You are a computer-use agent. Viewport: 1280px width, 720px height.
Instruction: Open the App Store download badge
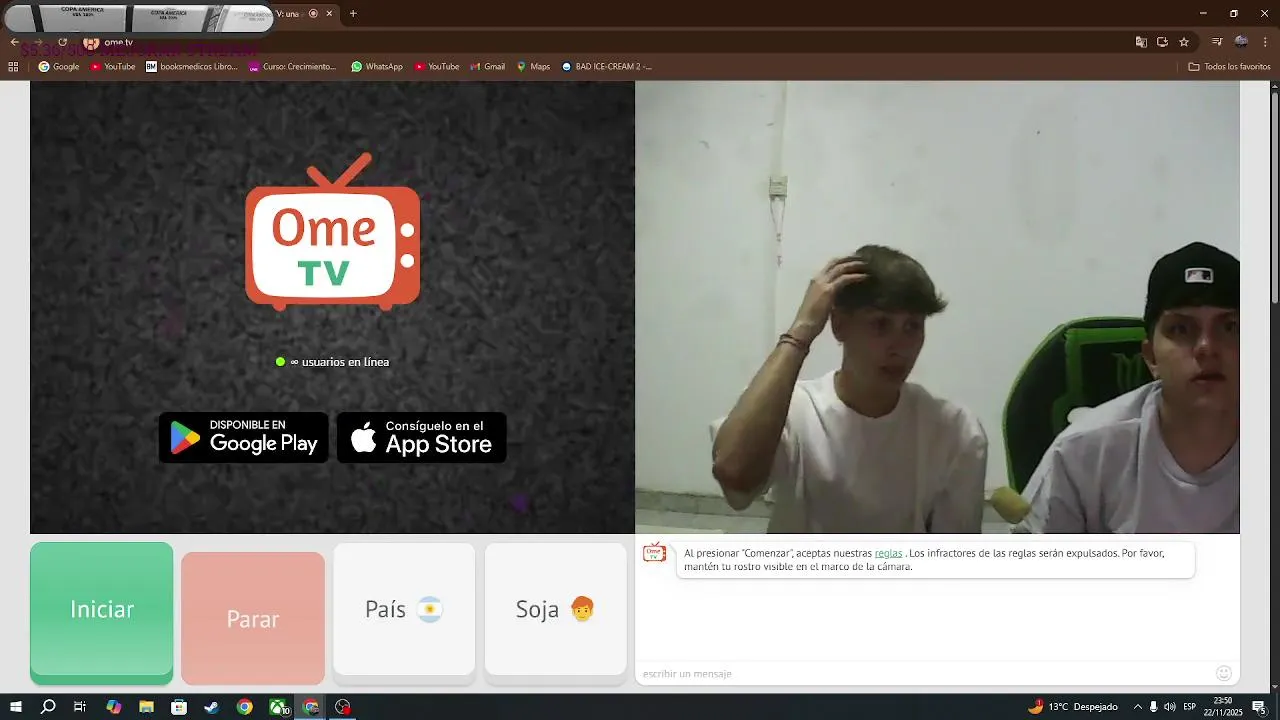click(422, 437)
